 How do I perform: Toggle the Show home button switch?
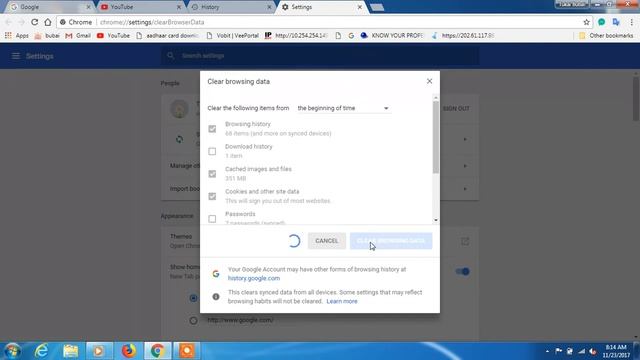[462, 271]
